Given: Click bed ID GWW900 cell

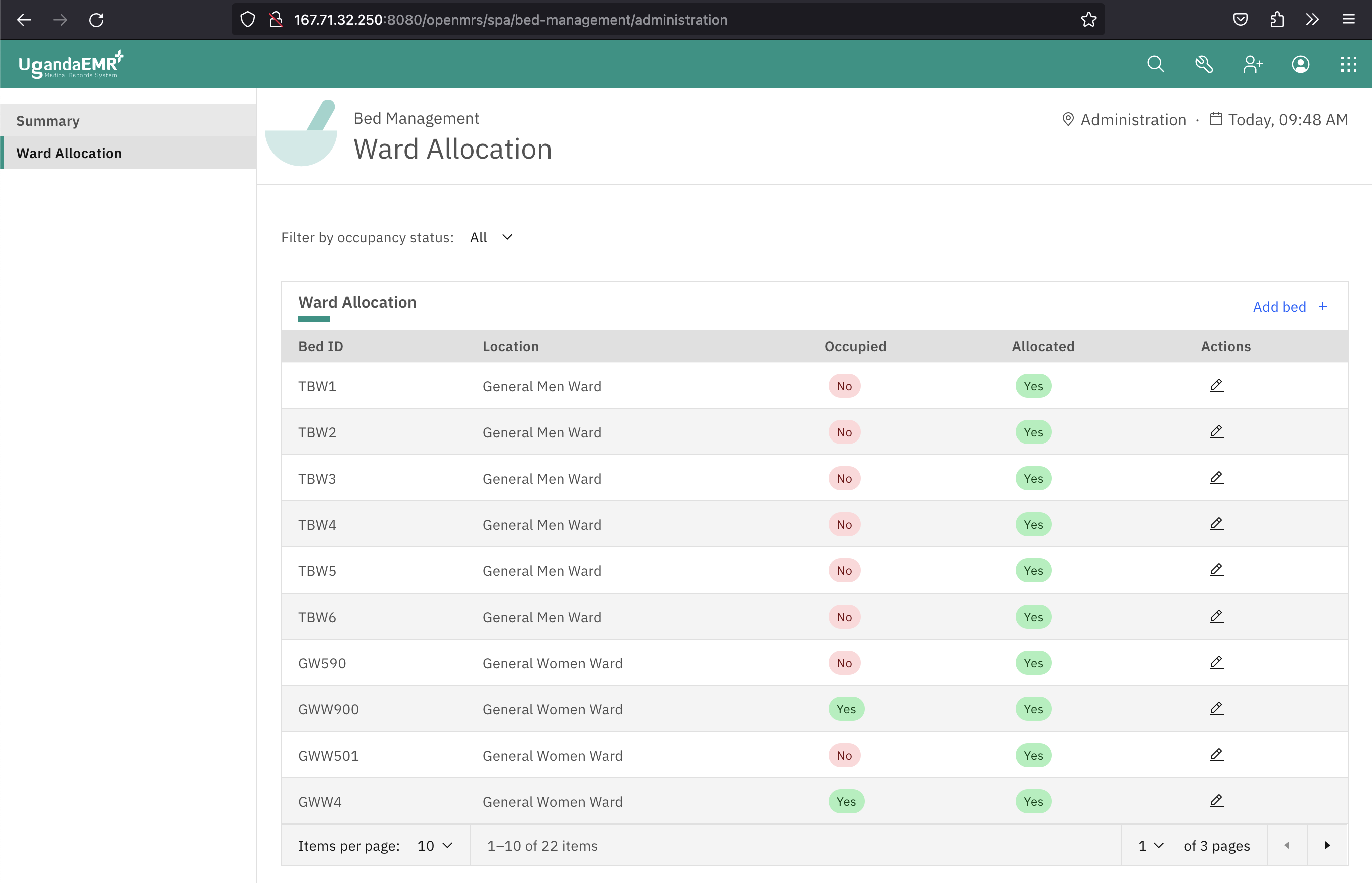Looking at the screenshot, I should pyautogui.click(x=329, y=709).
